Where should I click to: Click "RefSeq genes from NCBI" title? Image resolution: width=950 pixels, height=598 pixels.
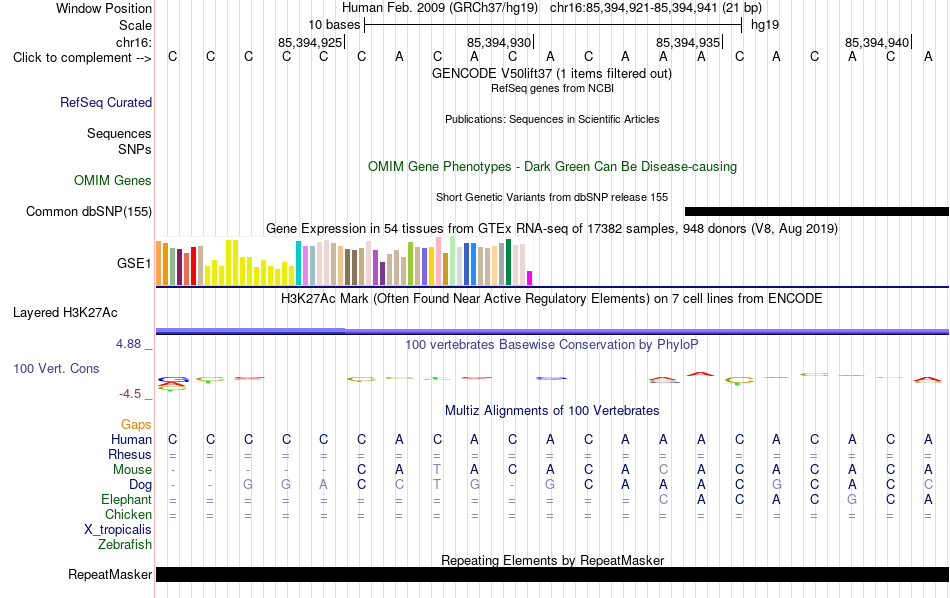(x=552, y=88)
